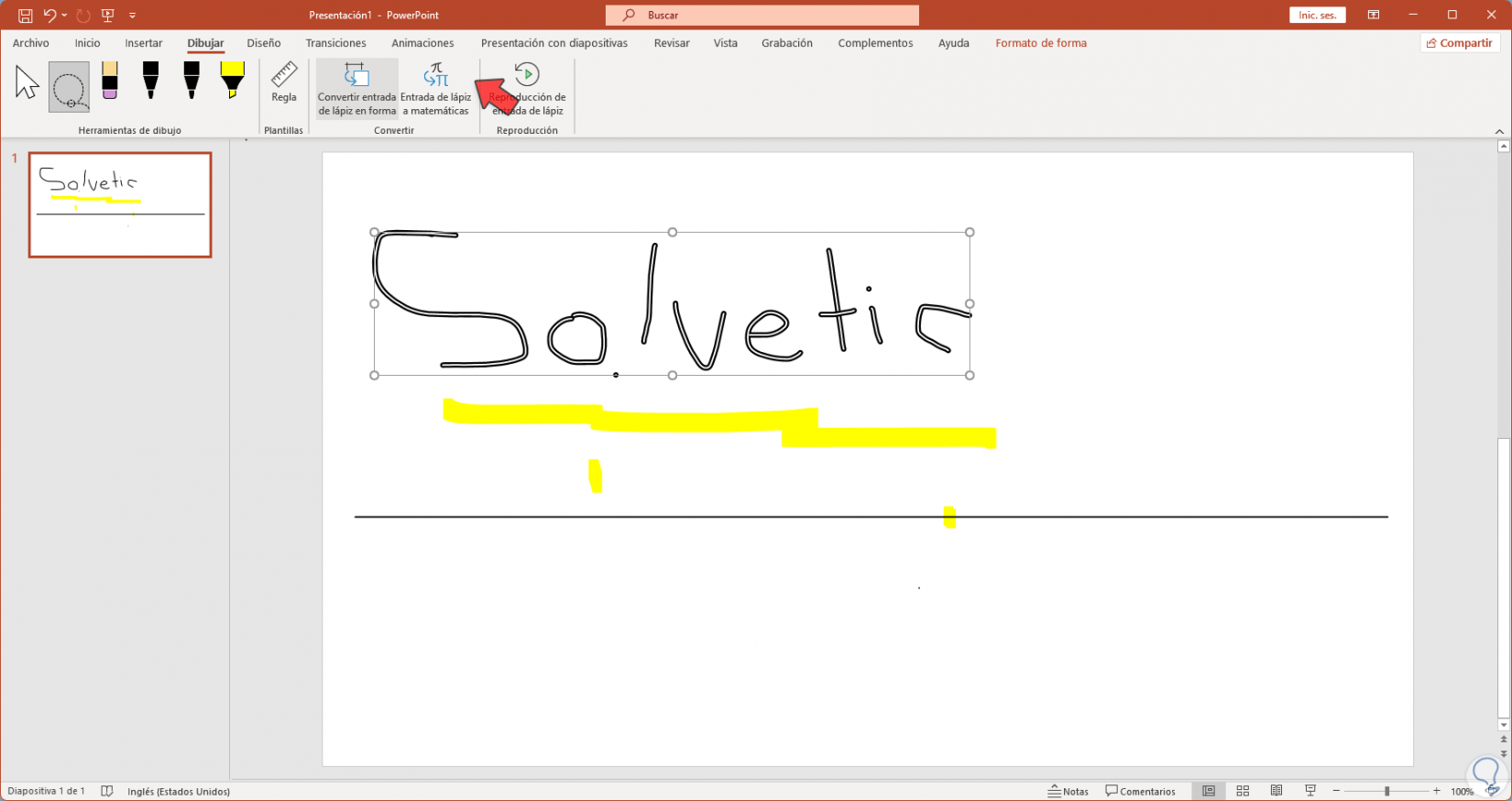Click the Herramientas de dibujo group label

point(129,130)
